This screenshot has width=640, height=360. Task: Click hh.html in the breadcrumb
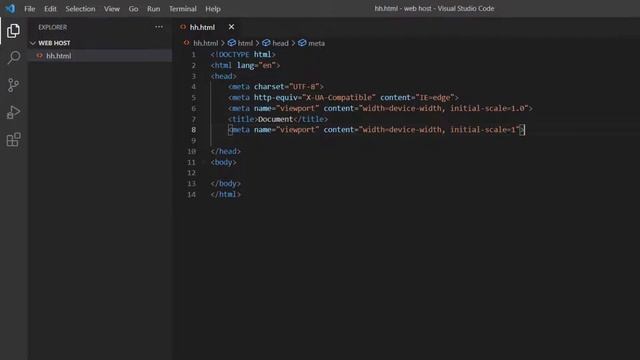[205, 43]
